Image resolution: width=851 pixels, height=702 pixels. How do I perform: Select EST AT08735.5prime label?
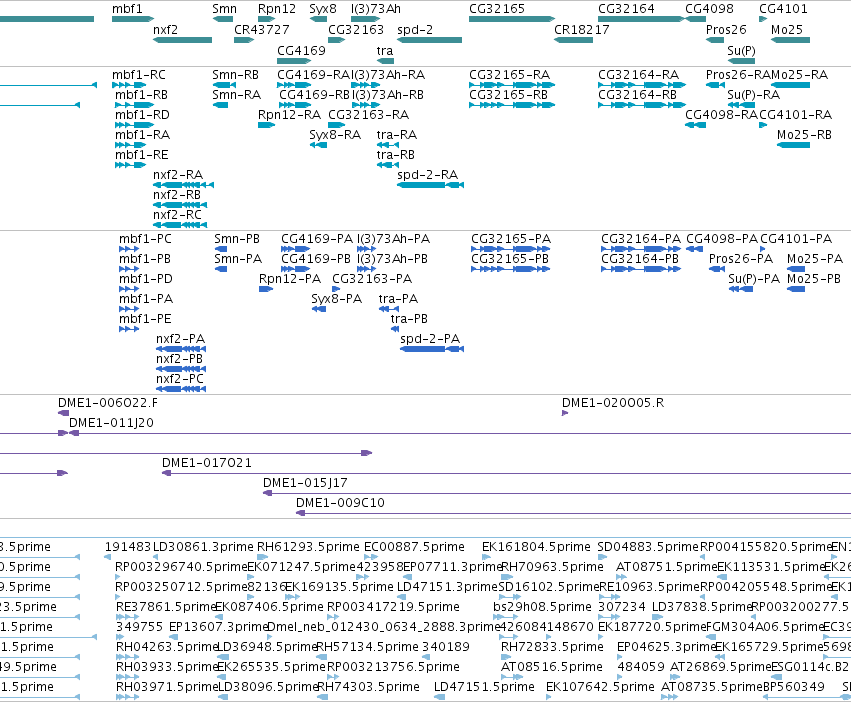point(712,687)
